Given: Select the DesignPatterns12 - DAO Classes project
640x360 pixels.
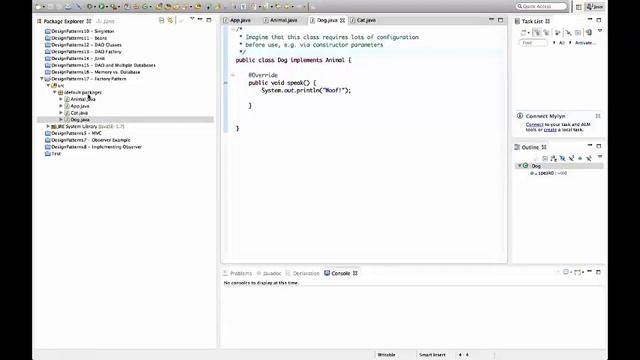Looking at the screenshot, I should tap(83, 44).
